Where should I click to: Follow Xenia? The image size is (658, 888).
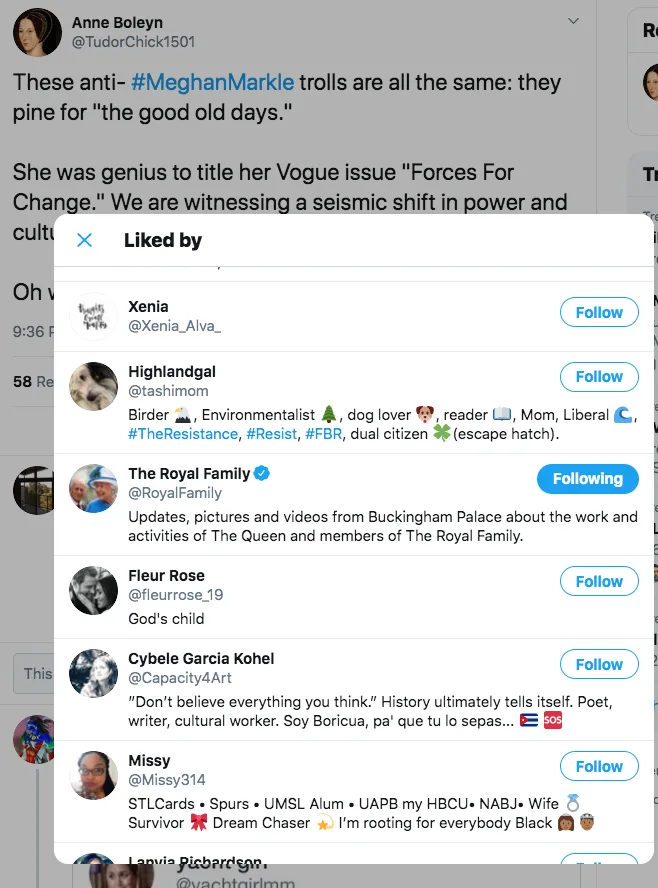598,313
